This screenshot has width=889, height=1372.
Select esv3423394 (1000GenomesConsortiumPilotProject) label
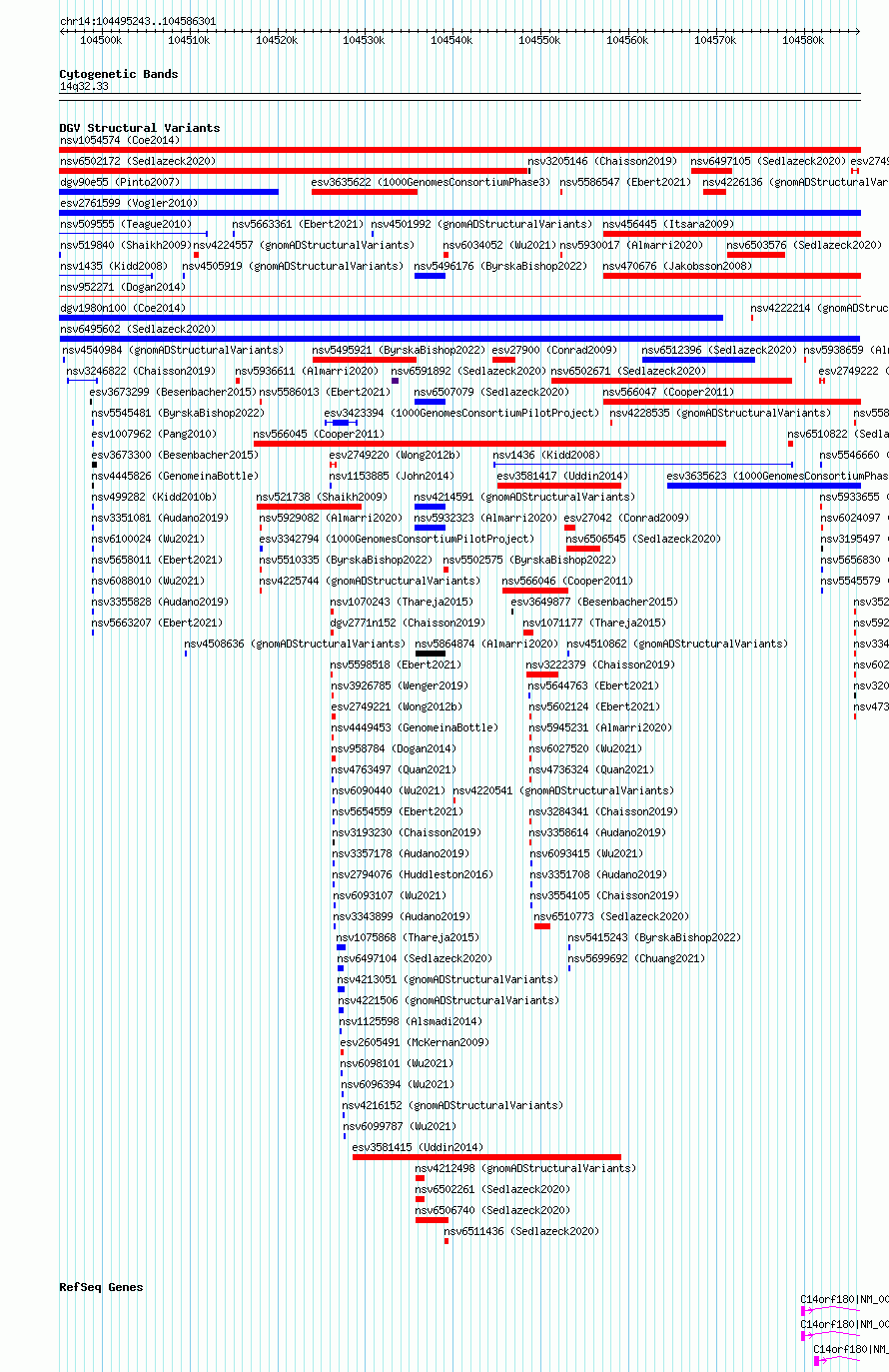point(461,413)
